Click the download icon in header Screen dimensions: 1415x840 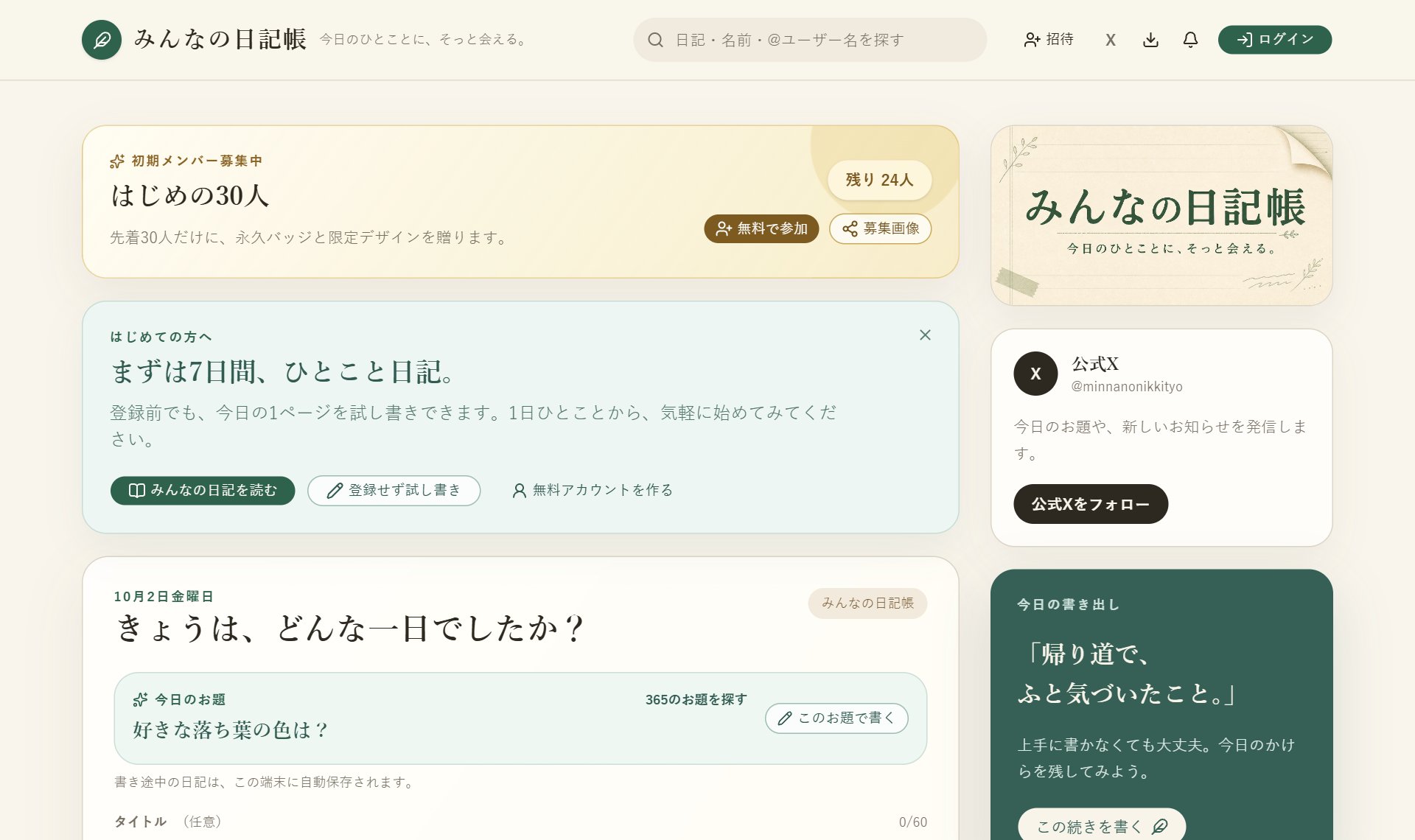(1150, 40)
